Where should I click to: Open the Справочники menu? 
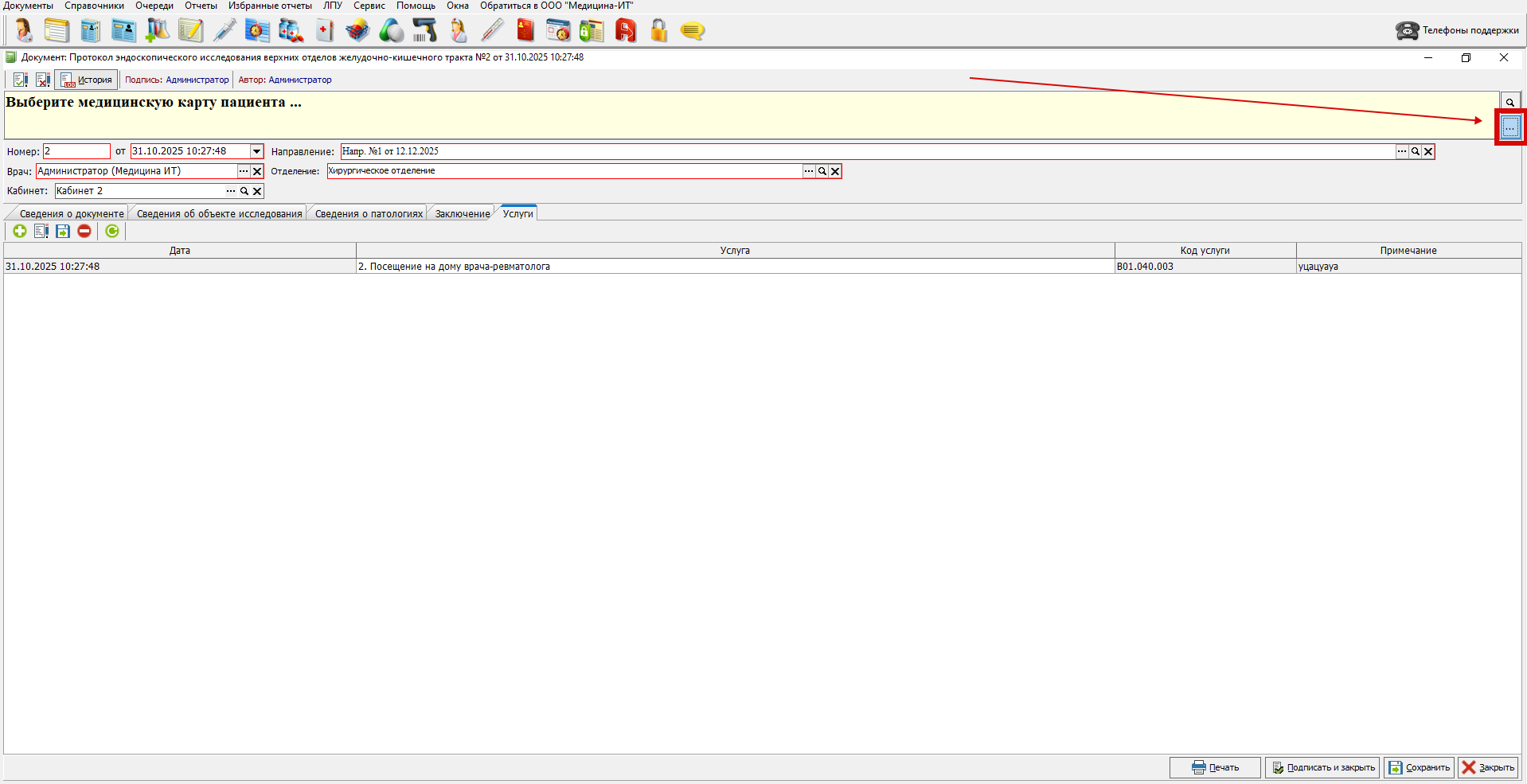(x=94, y=6)
